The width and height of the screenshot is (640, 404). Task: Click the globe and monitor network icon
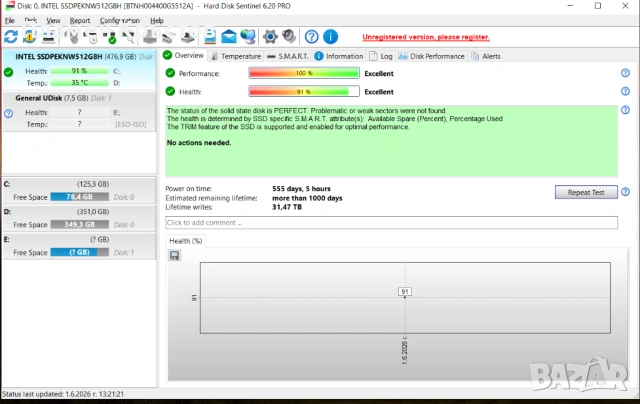[x=248, y=37]
